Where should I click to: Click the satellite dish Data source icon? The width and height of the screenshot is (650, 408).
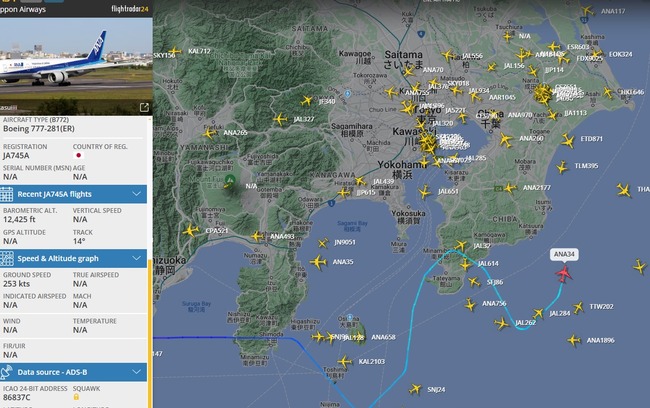point(6,372)
